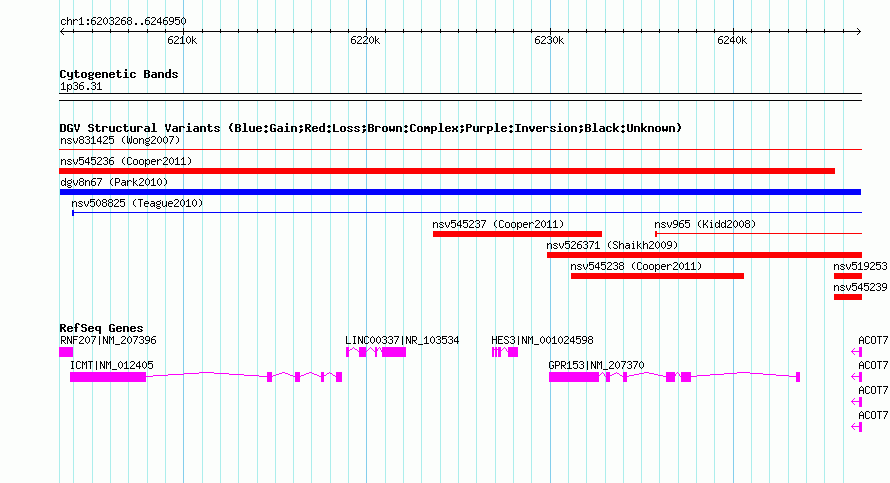Click the nsv545237 (Cooper2011) variant label
The image size is (890, 483).
pos(498,224)
